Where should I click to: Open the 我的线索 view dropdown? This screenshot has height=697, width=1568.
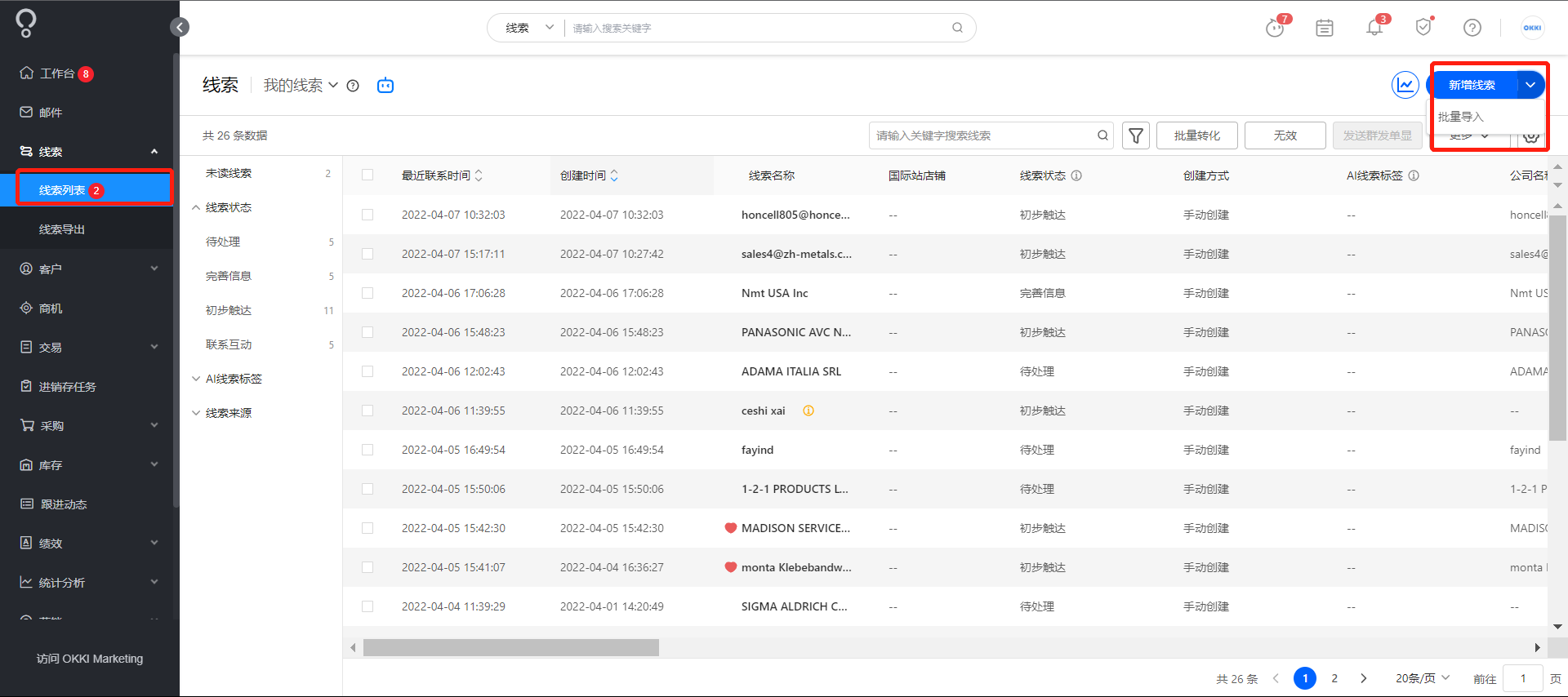(x=301, y=85)
